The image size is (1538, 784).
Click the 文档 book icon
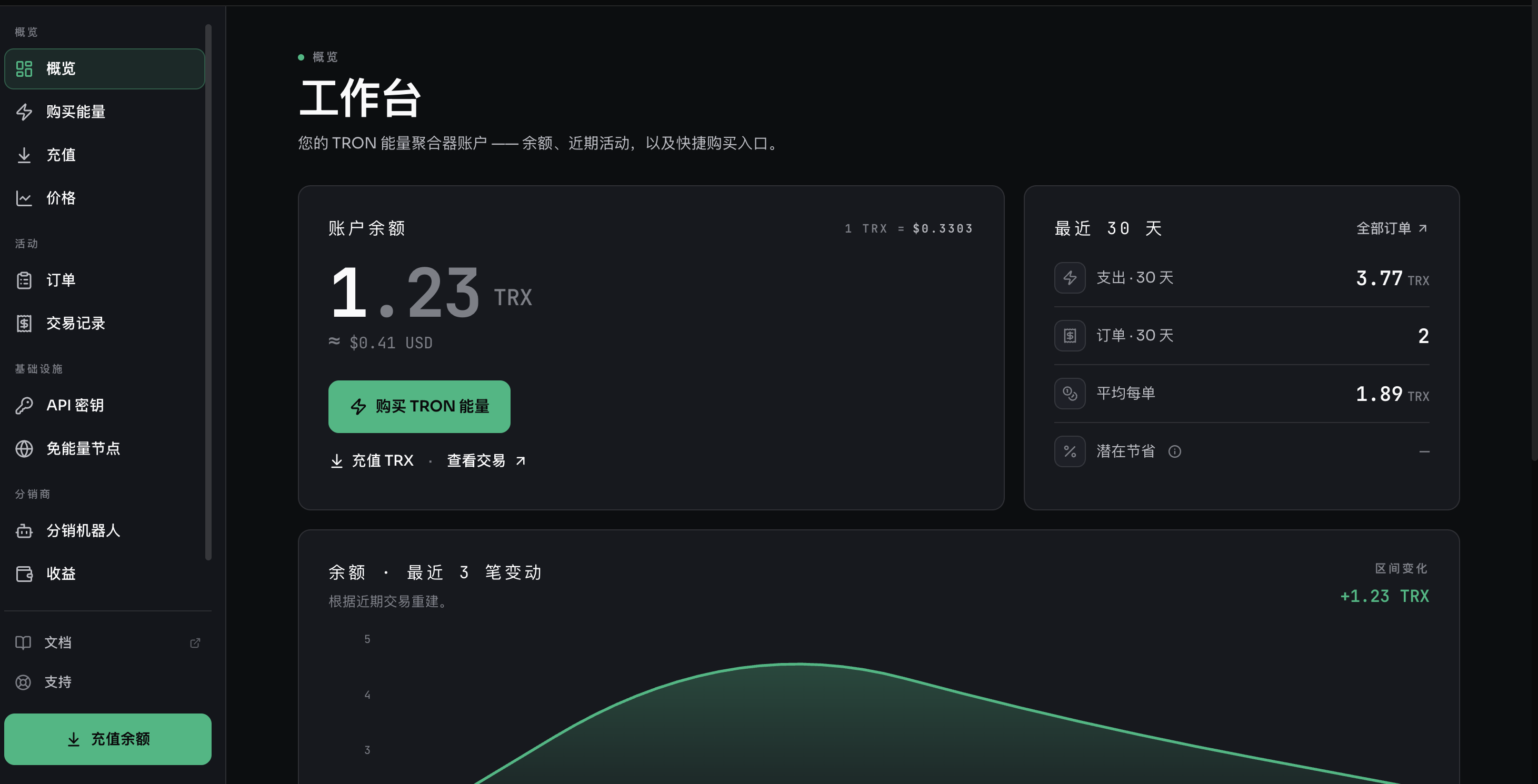click(23, 642)
